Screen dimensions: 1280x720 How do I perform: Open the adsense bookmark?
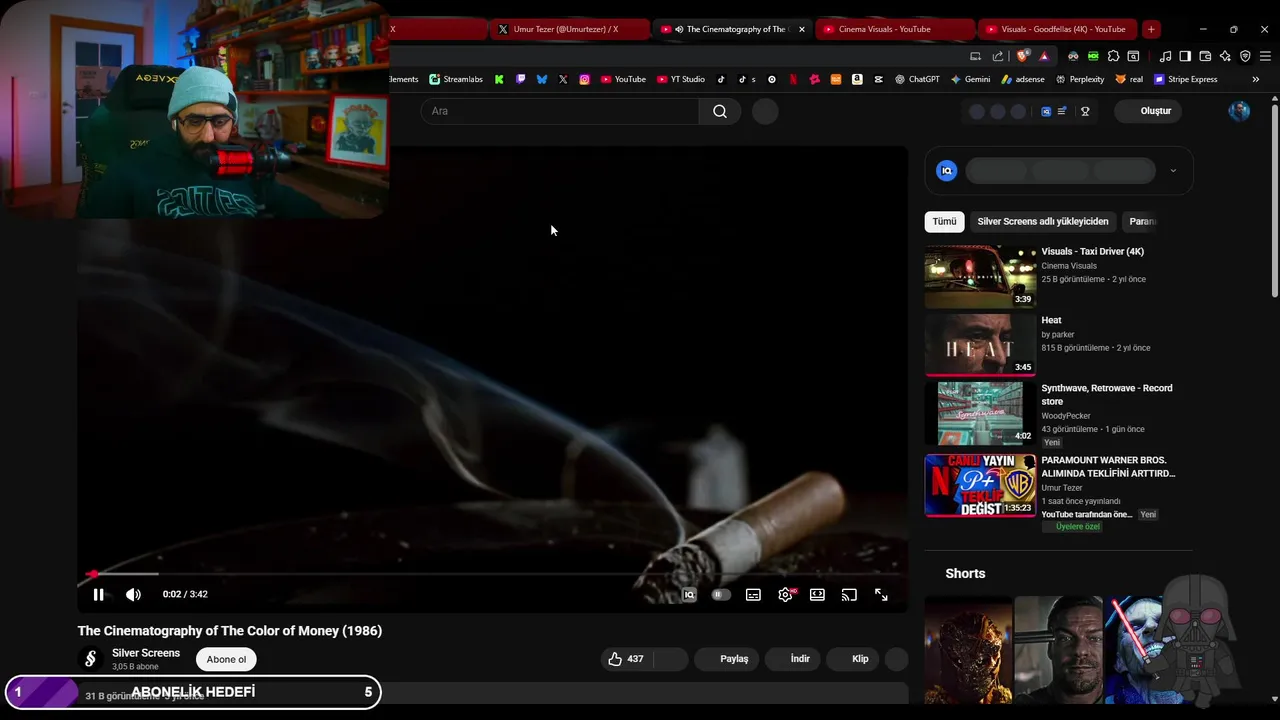click(x=1022, y=79)
